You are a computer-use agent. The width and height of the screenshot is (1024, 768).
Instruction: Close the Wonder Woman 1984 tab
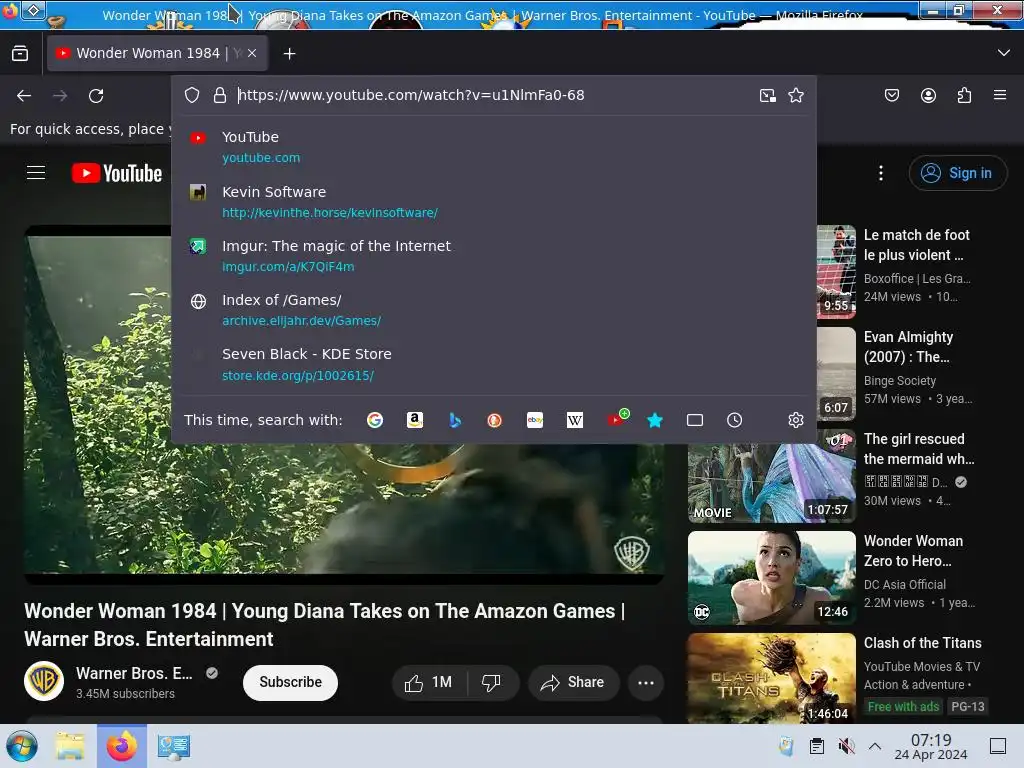252,54
